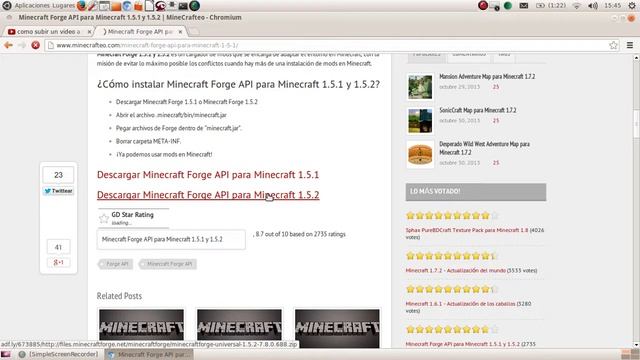This screenshot has width=640, height=360.
Task: Open 'Minecraft 1.7.2 - Actualización del mundo' link
Action: click(x=456, y=271)
